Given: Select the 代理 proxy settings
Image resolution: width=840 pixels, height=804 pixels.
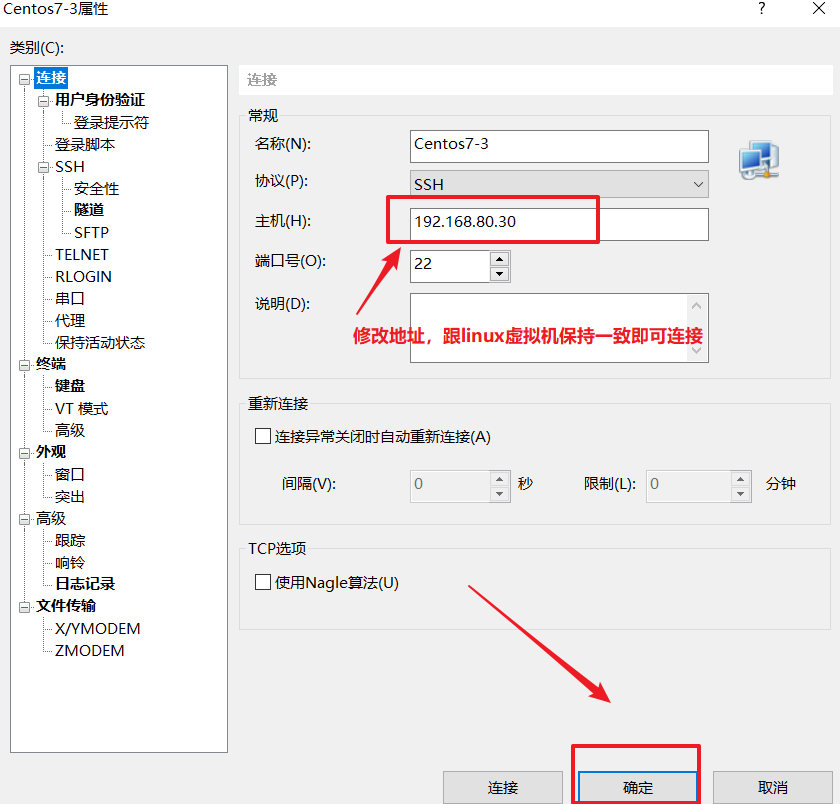Looking at the screenshot, I should [69, 320].
